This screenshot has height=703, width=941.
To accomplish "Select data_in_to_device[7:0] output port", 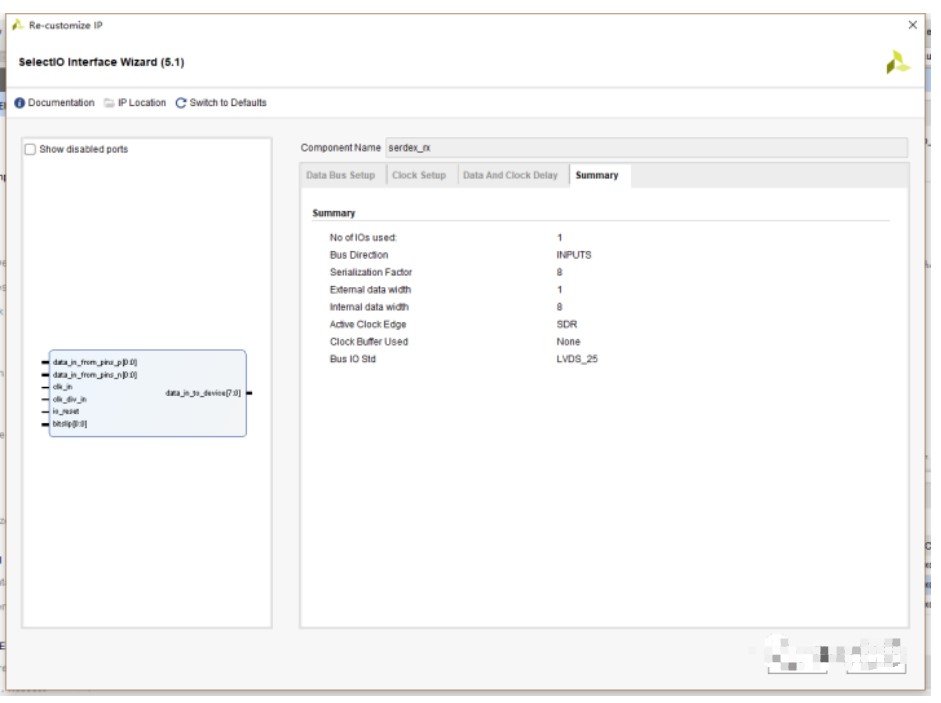I will tap(203, 394).
